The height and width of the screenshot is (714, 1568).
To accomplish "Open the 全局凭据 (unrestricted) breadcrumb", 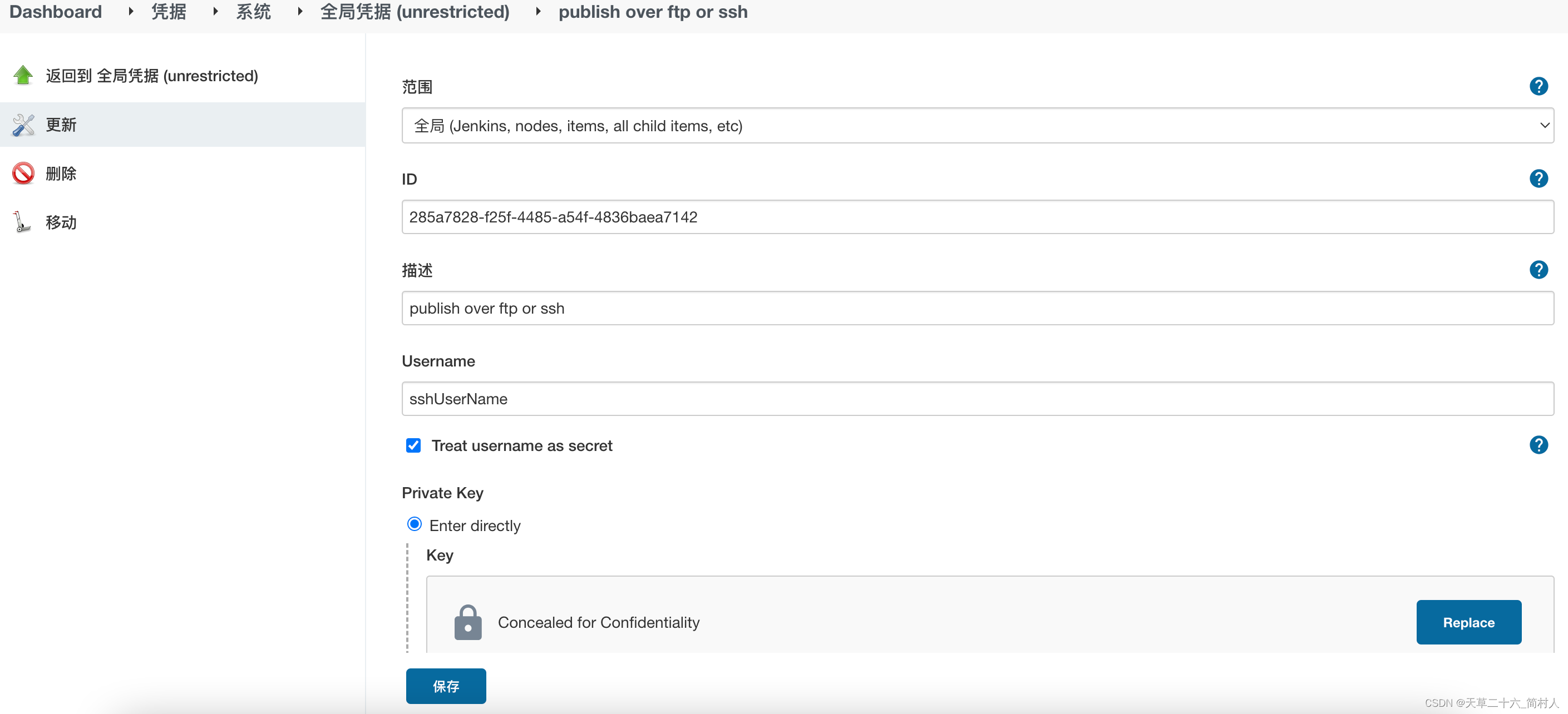I will (415, 12).
